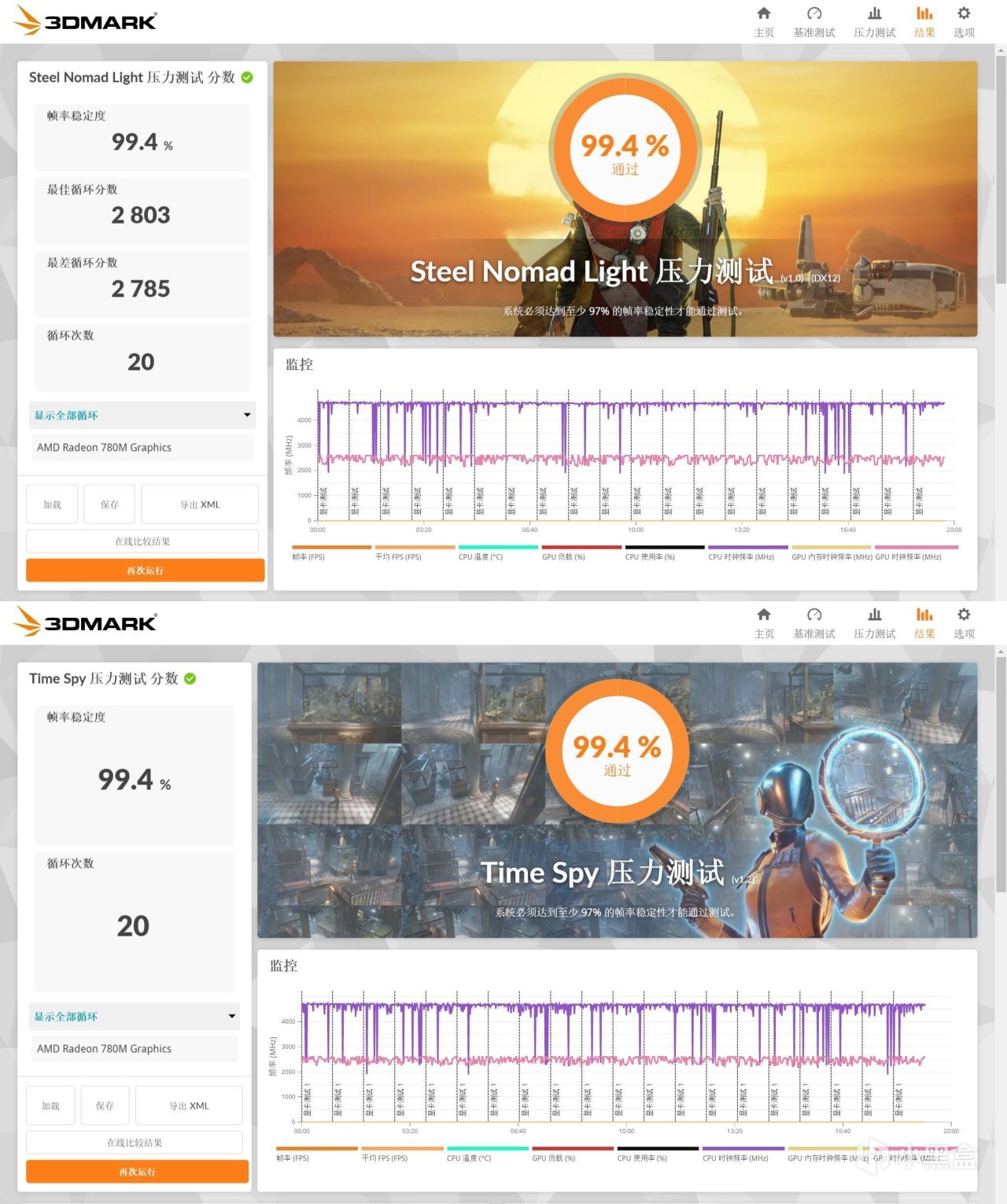This screenshot has width=1007, height=1204.
Task: Expand the 显示全部循环 dropdown in Steel Nomad Light panel
Action: tap(142, 415)
